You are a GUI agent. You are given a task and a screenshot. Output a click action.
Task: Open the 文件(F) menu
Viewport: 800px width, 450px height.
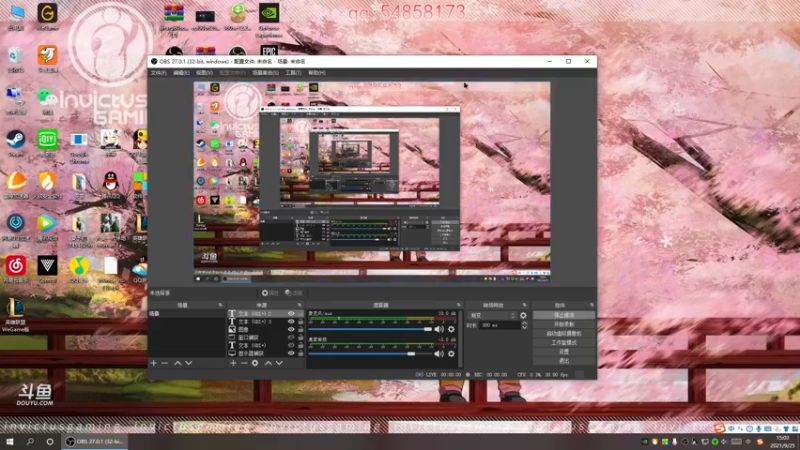[158, 73]
